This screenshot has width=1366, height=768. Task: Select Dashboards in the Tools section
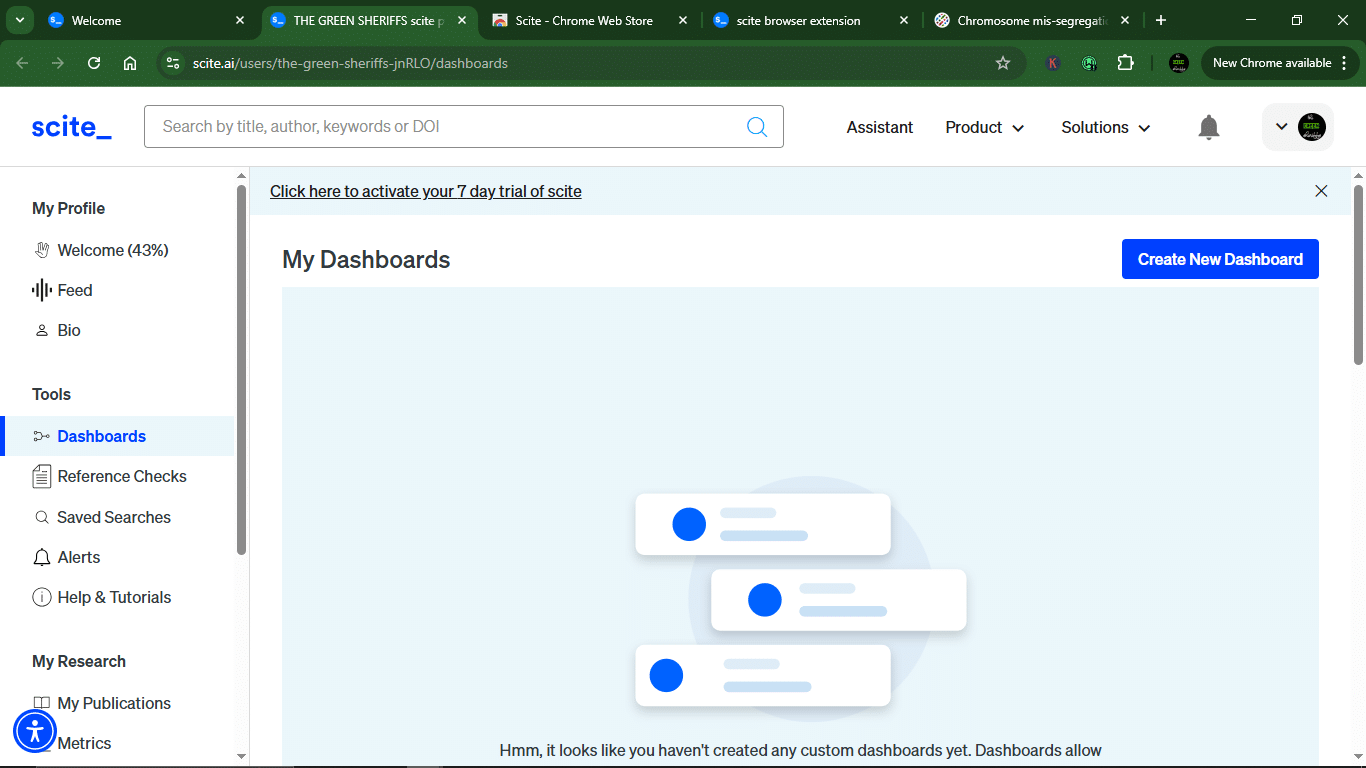[117, 436]
